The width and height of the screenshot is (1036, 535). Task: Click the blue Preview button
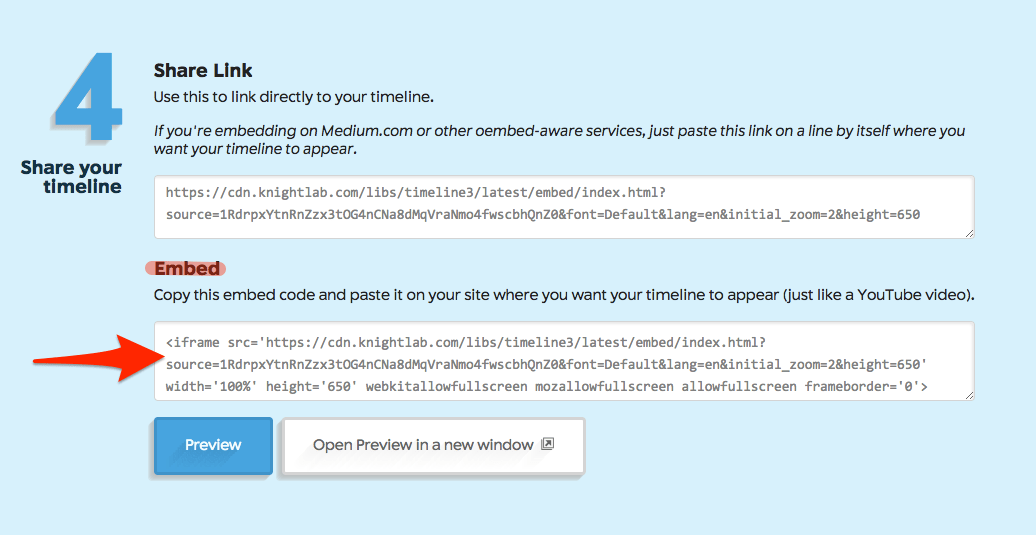[x=213, y=445]
